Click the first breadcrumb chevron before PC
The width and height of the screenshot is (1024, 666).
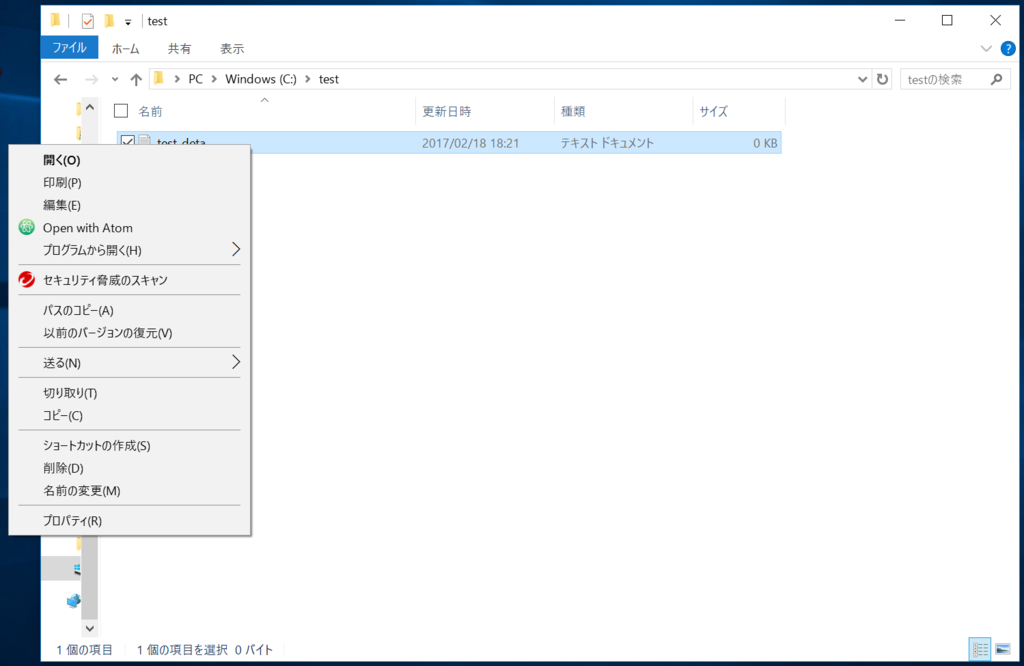[176, 80]
